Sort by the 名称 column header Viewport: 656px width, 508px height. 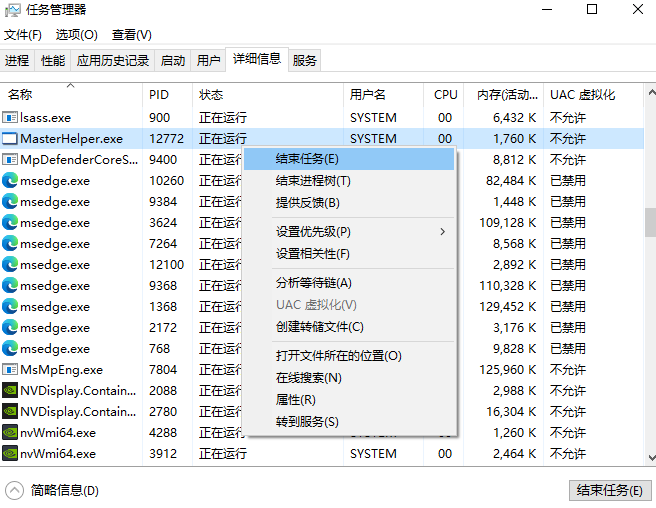tap(71, 95)
